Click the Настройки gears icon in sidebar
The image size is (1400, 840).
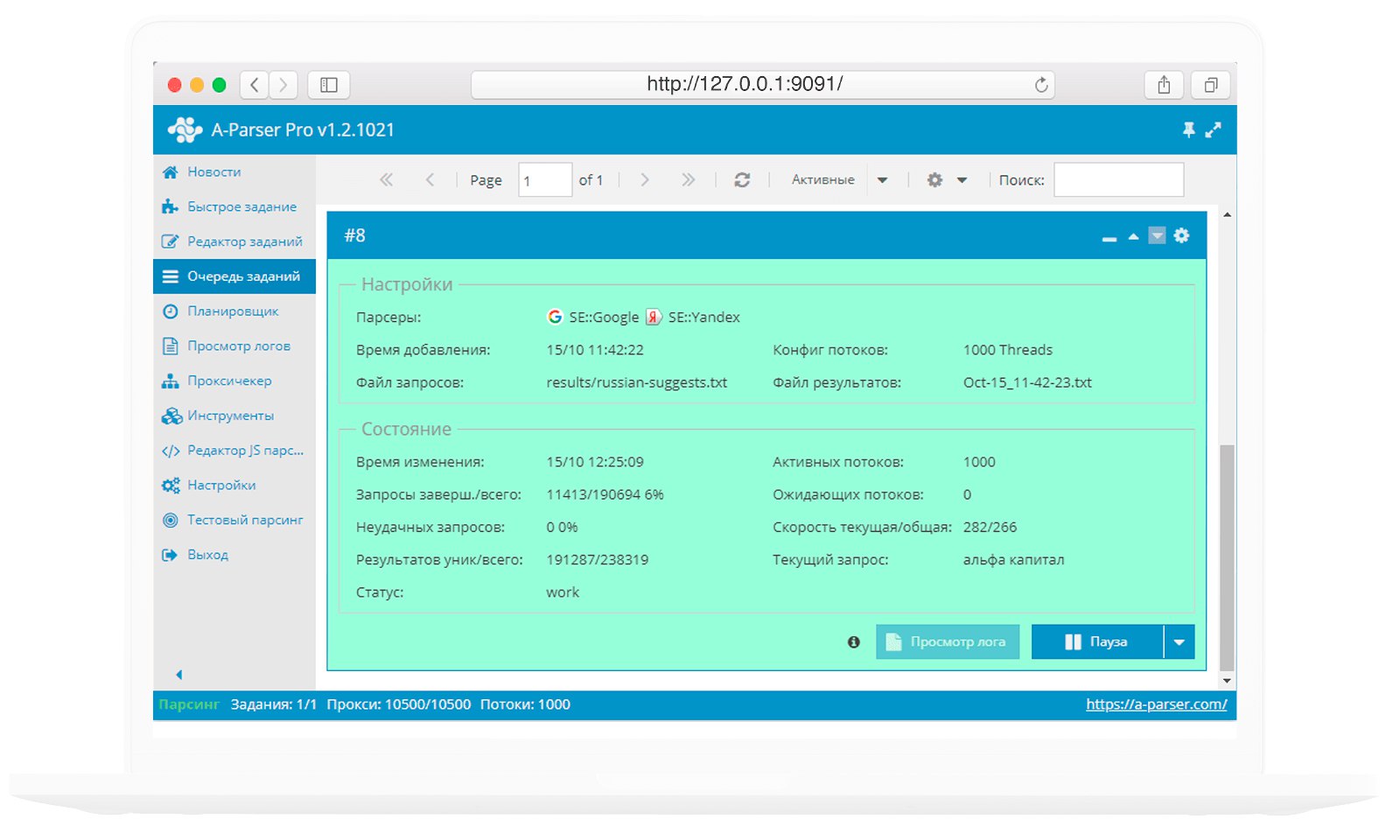(171, 486)
